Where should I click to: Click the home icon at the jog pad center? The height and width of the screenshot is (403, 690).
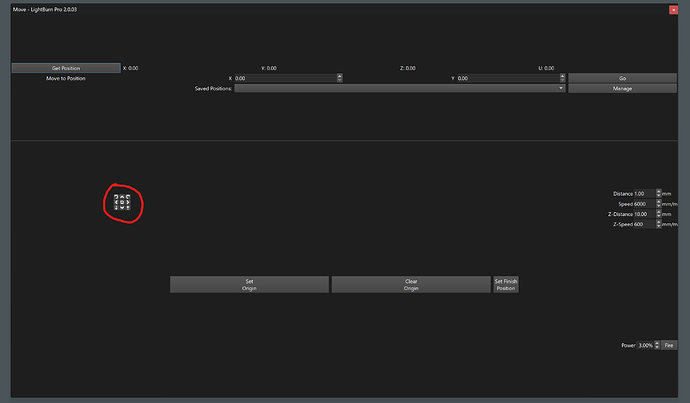click(x=122, y=202)
